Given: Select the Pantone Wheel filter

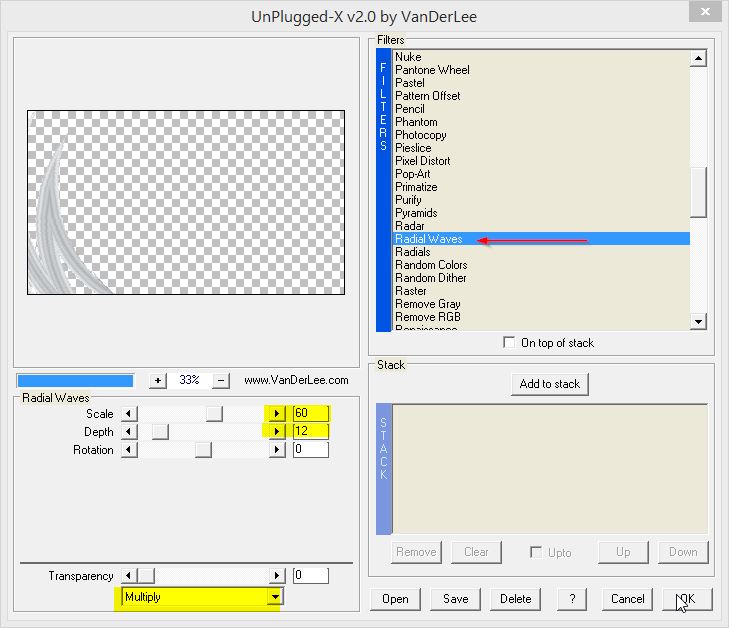Looking at the screenshot, I should point(432,70).
